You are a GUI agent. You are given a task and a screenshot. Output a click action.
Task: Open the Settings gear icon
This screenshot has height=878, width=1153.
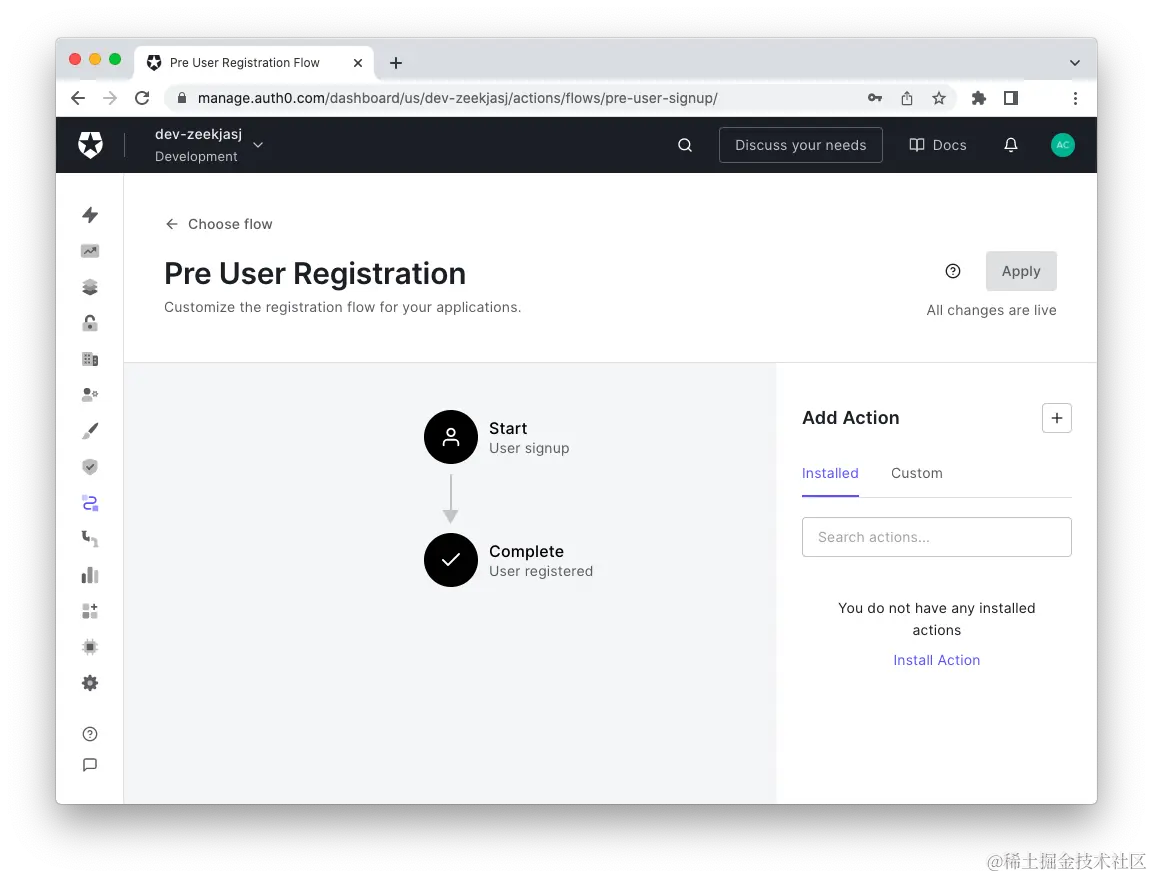(x=90, y=683)
